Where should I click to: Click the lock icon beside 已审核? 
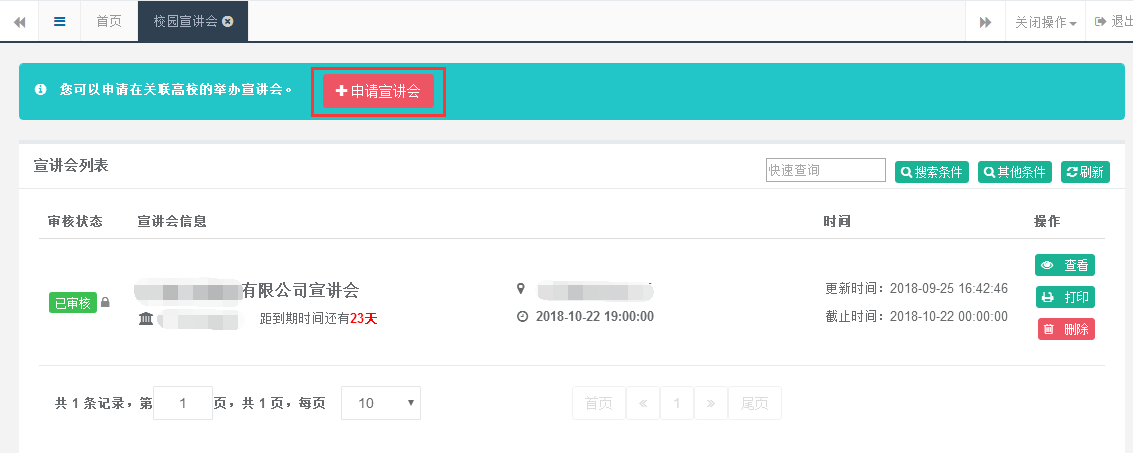point(106,303)
